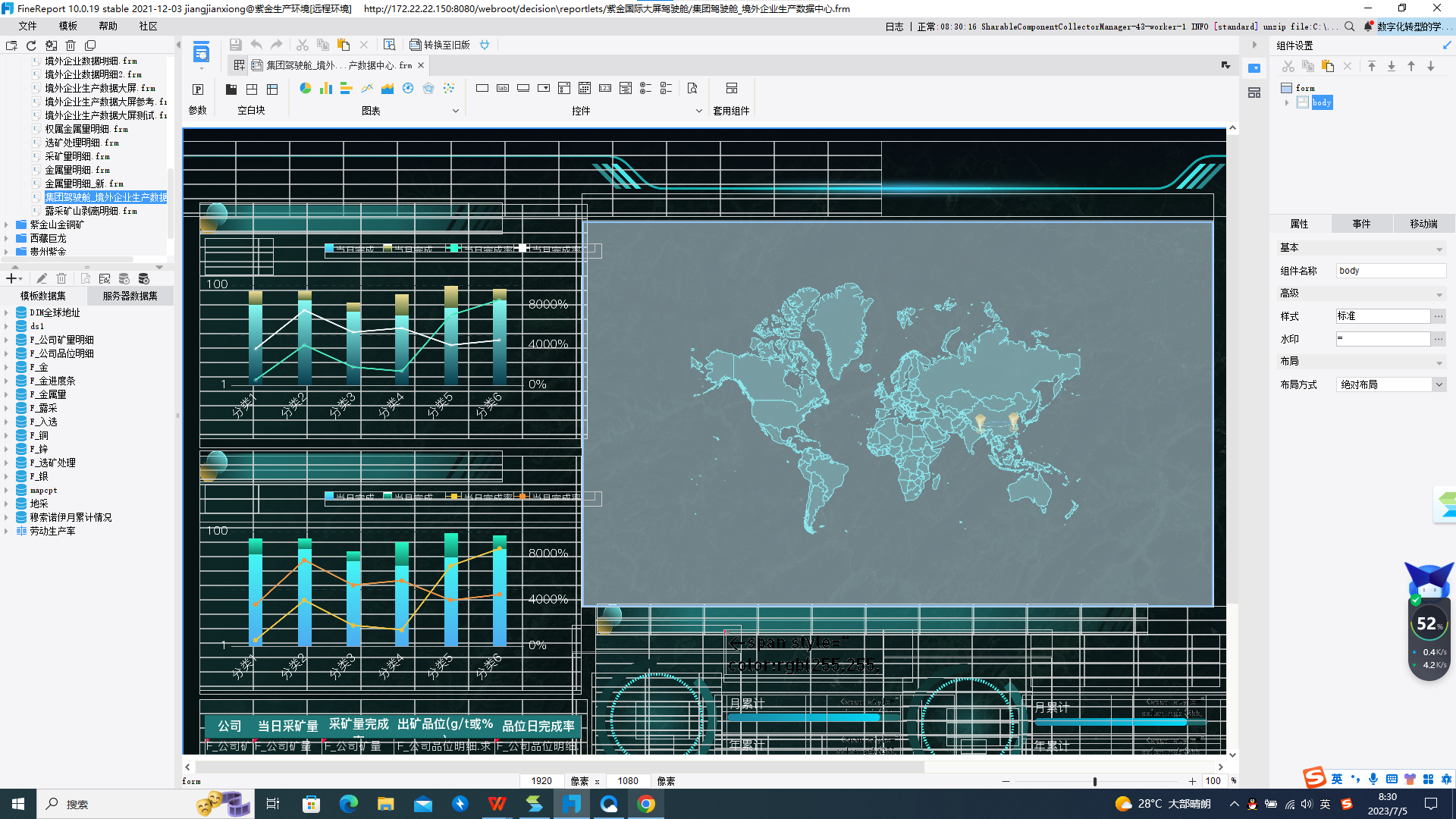
Task: Click the plugin plug icon in toolbar
Action: click(x=485, y=45)
